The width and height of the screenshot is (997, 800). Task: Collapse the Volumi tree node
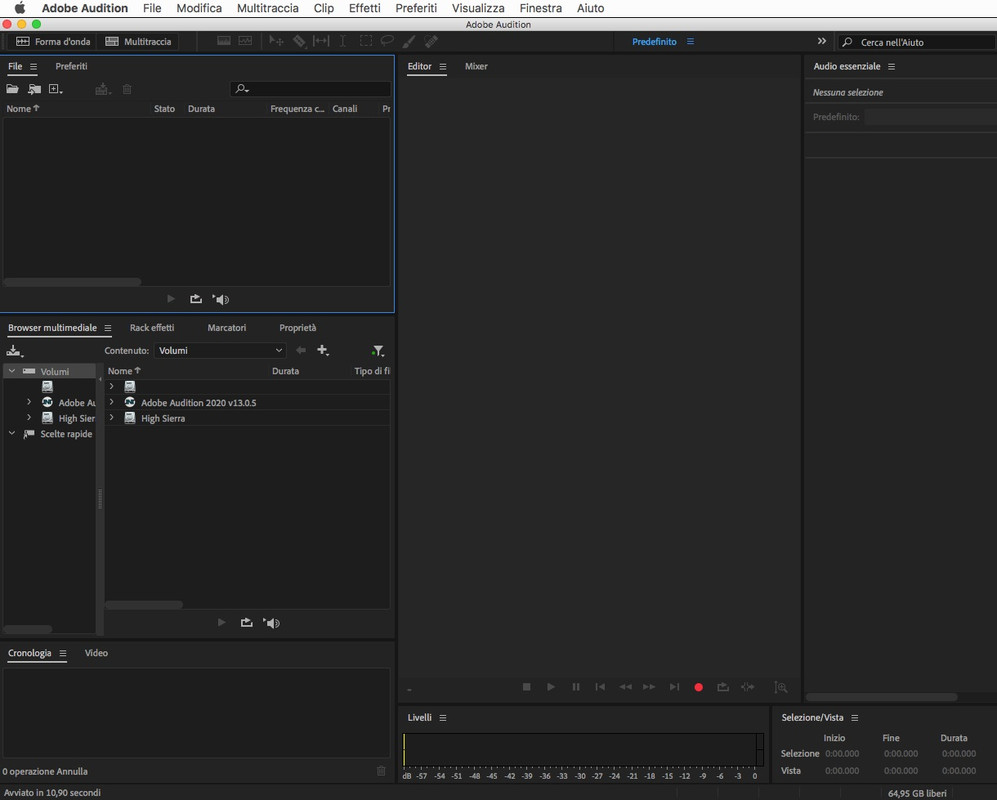11,371
